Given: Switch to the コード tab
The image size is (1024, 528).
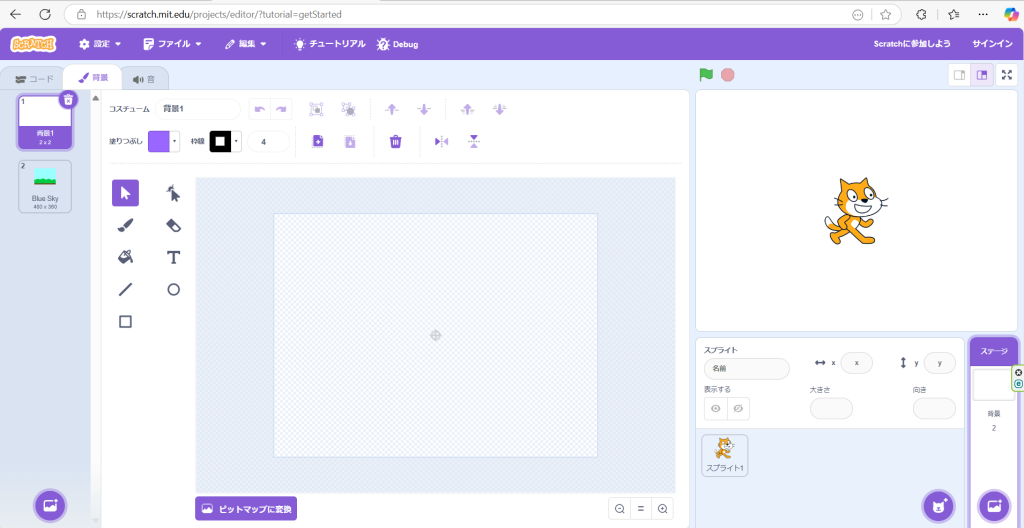Looking at the screenshot, I should click(x=34, y=79).
